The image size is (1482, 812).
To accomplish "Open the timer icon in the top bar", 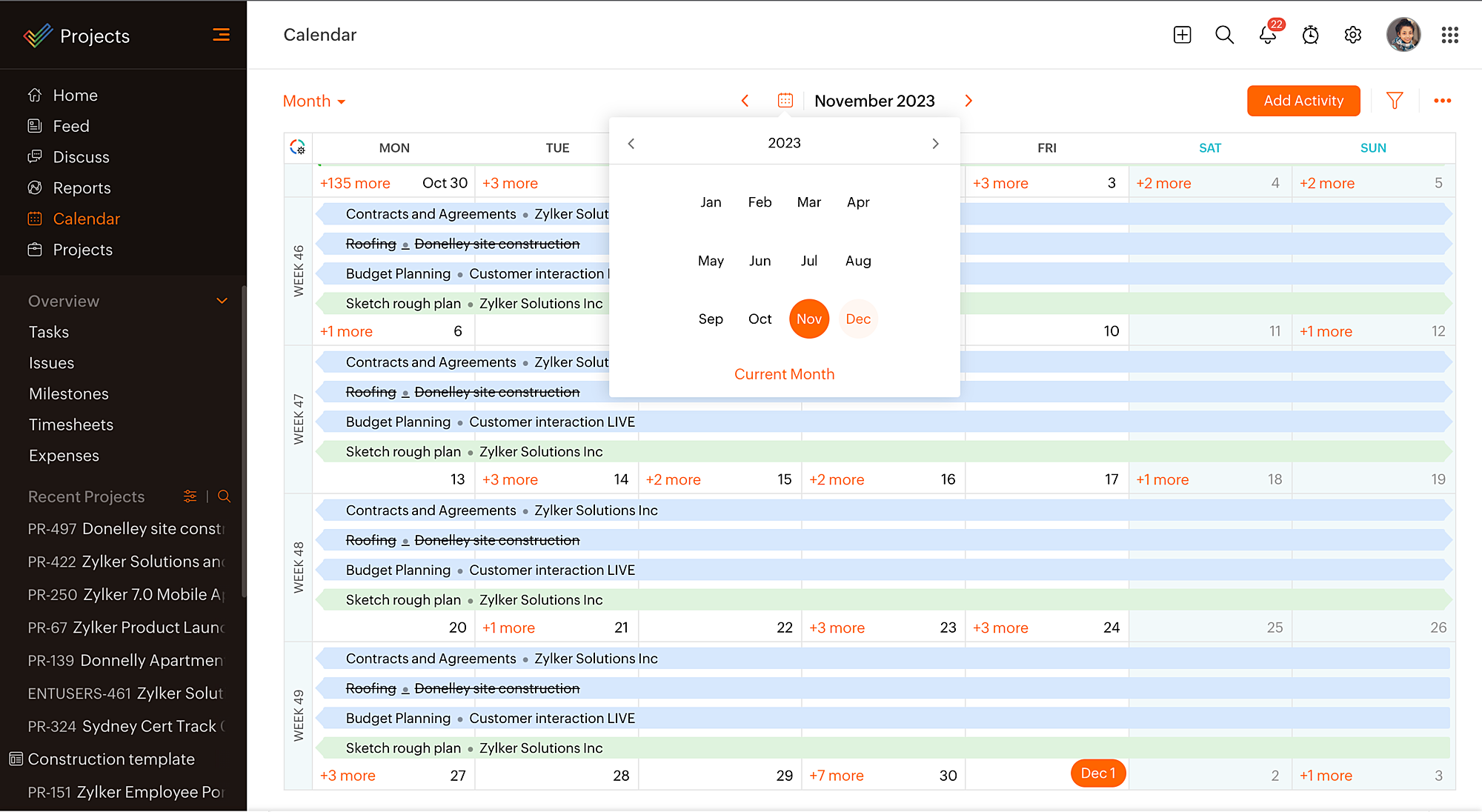I will (x=1310, y=35).
